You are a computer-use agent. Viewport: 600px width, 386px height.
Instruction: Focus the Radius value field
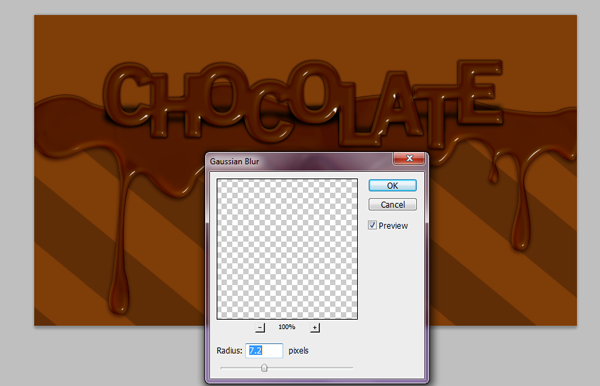(264, 350)
